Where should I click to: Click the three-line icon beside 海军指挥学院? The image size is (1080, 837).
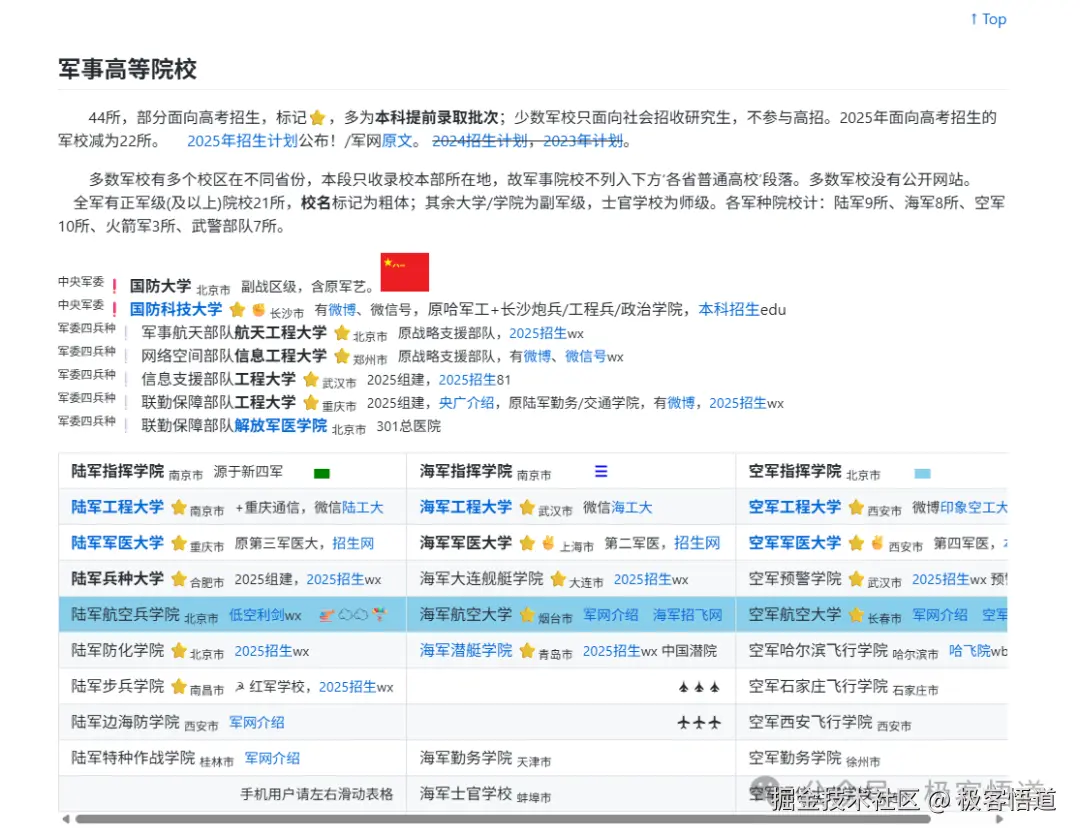coord(601,471)
